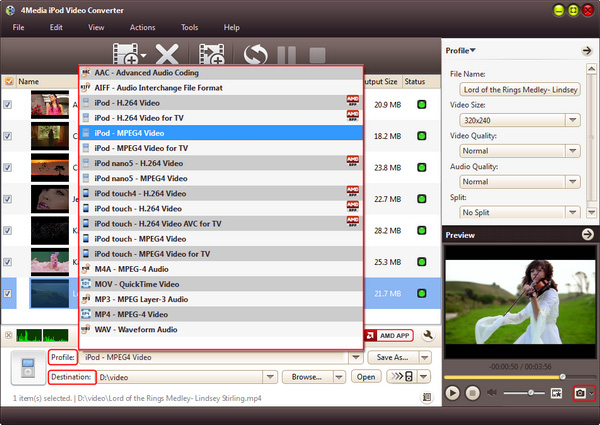Viewport: 600px width, 425px height.
Task: Click the Stop square toolbar icon
Action: coord(317,55)
